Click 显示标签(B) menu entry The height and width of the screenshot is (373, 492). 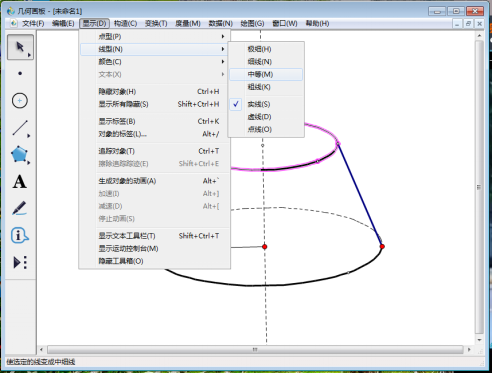(x=155, y=122)
